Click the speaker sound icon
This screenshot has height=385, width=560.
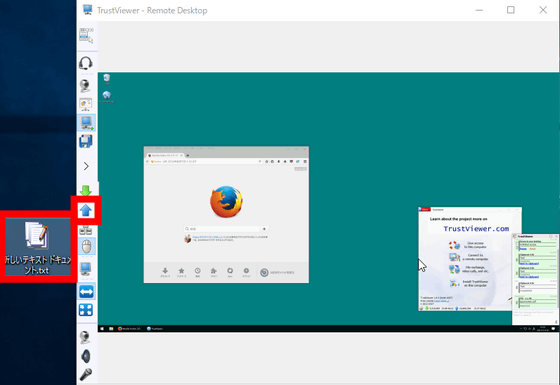pyautogui.click(x=86, y=356)
